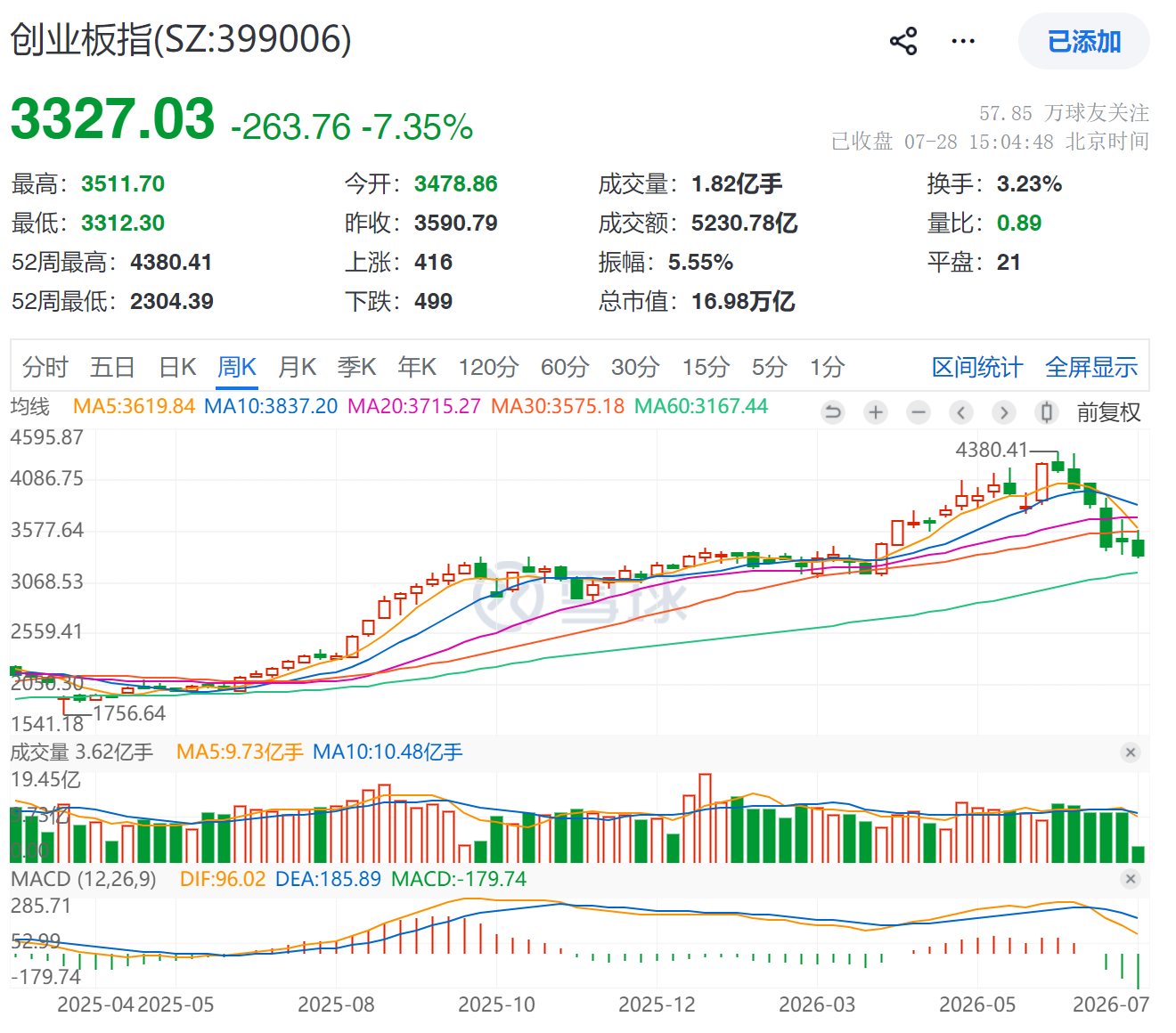Click the 全屏显示 fullscreen link

(1091, 367)
